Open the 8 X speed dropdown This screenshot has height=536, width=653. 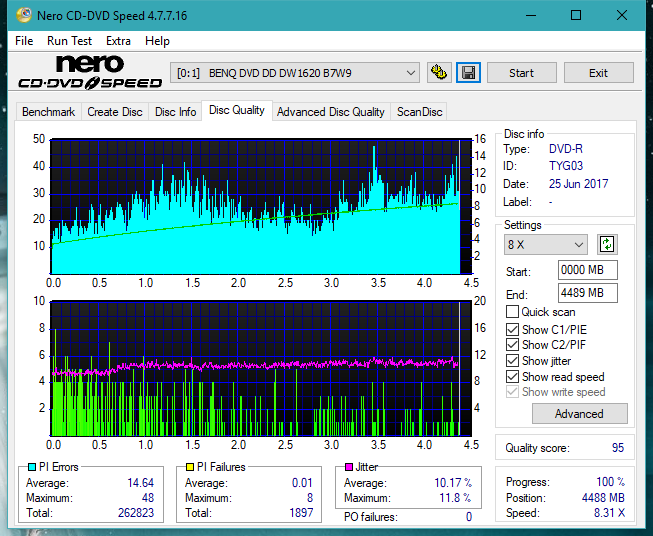(546, 244)
